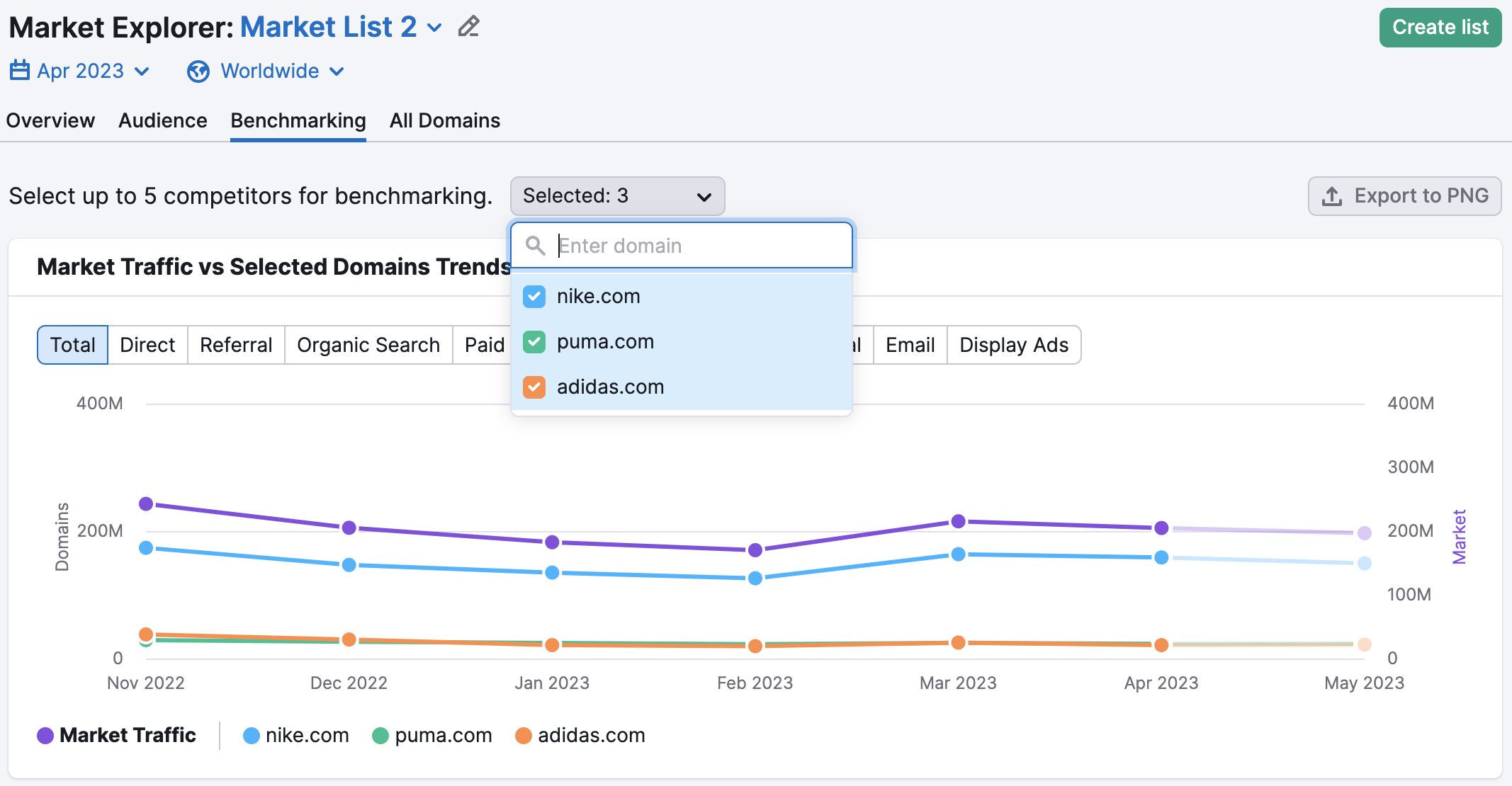This screenshot has width=1512, height=786.
Task: Toggle adidas.com legend item
Action: [x=580, y=736]
